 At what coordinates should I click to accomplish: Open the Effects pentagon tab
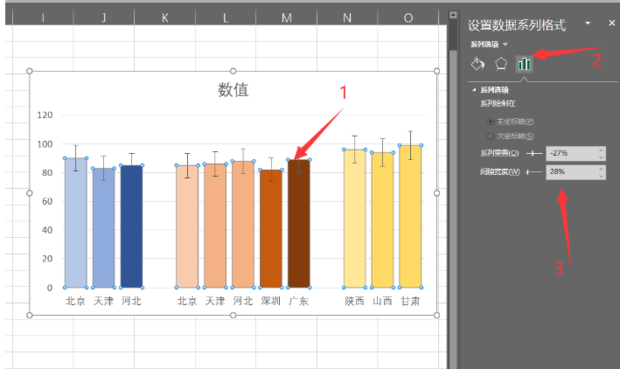coord(501,64)
